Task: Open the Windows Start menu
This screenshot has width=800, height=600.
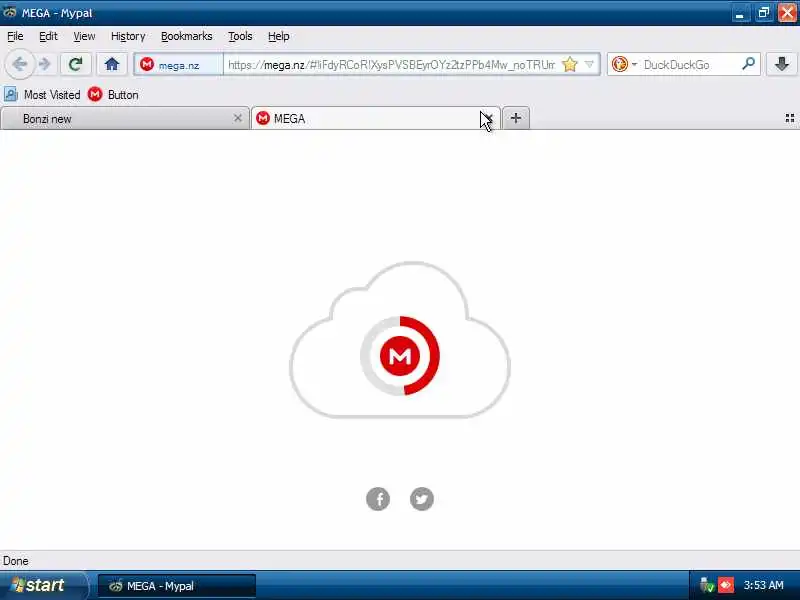Action: [43, 585]
